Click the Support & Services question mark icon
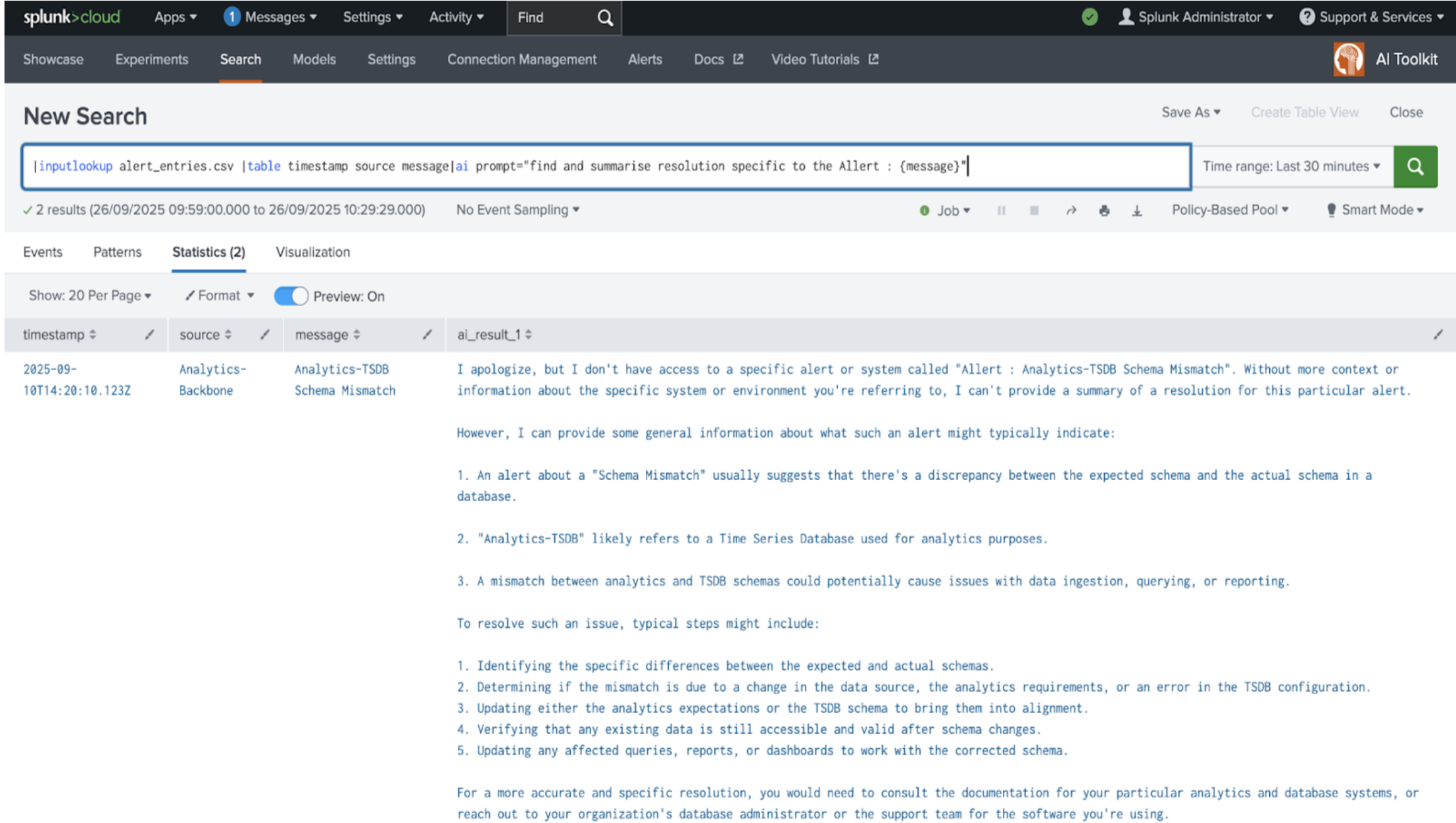The width and height of the screenshot is (1456, 823). click(1307, 17)
